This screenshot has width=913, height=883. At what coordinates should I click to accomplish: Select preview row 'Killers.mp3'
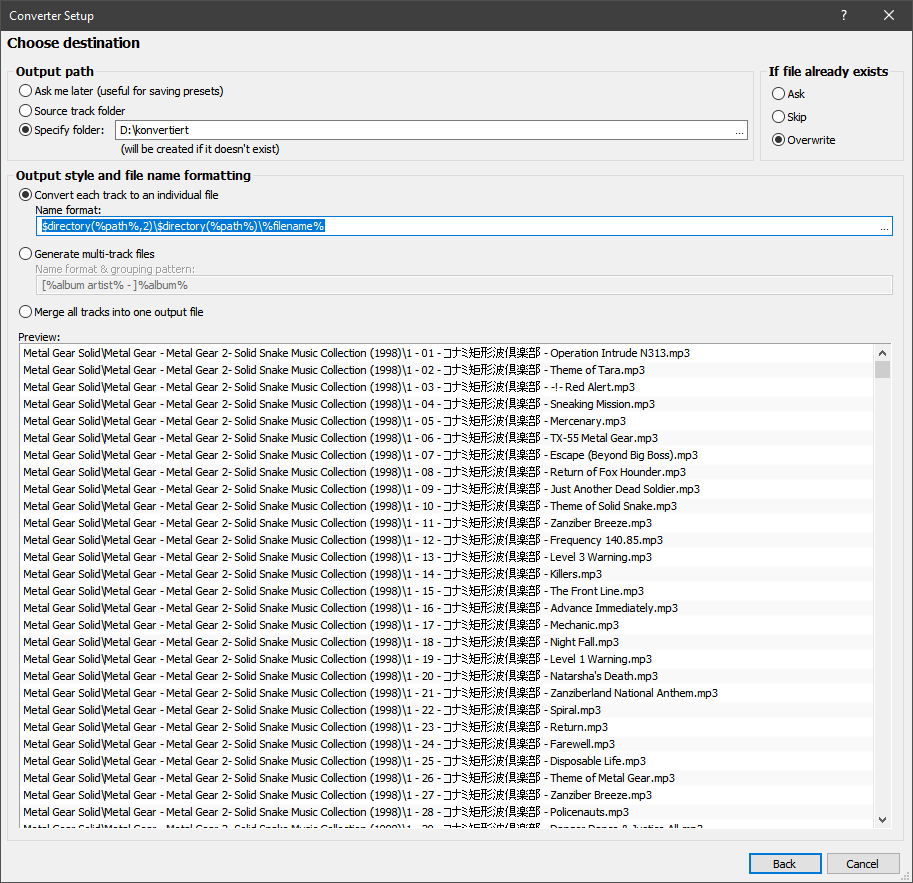click(446, 574)
